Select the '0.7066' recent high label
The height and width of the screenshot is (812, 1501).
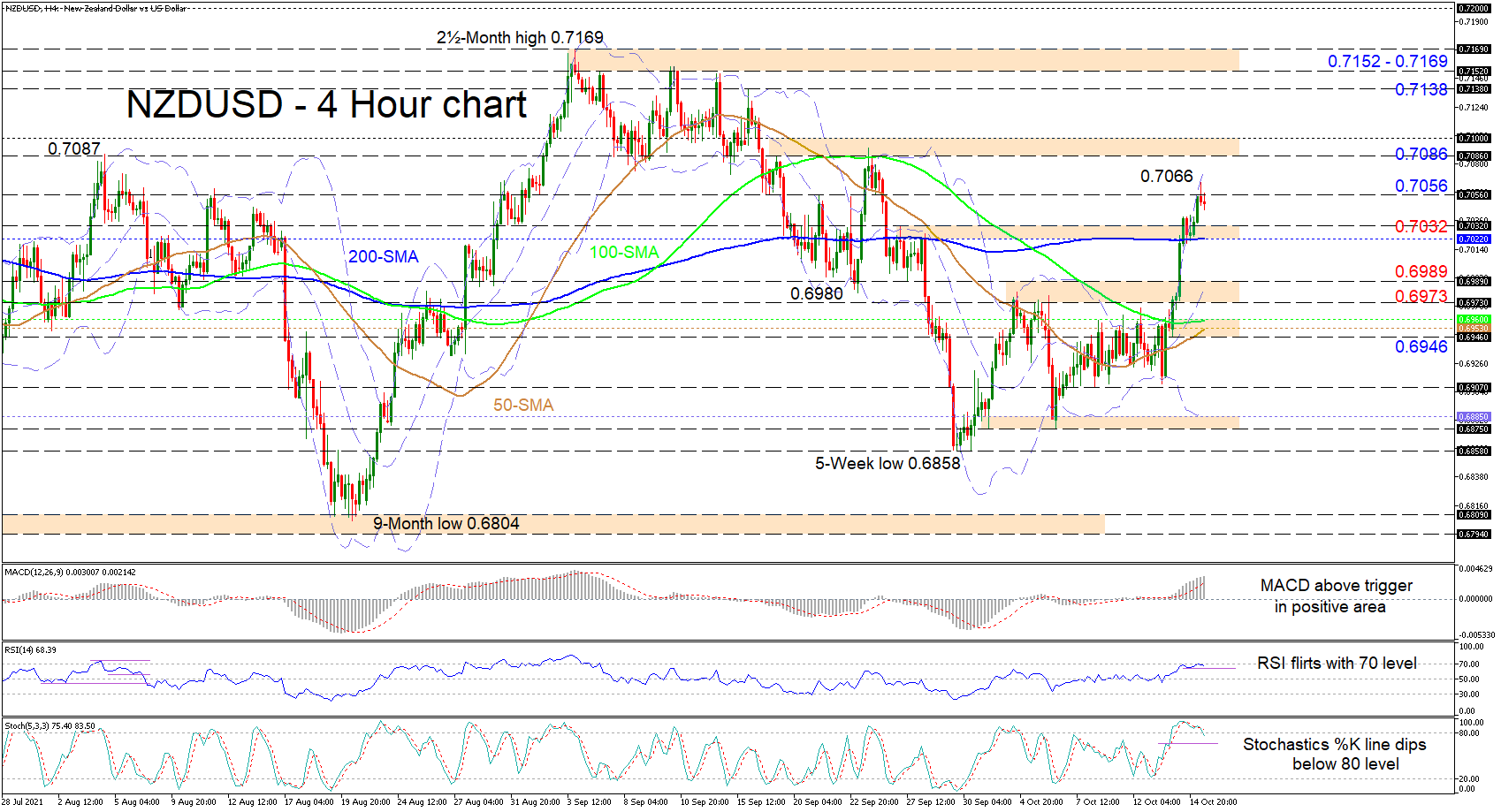click(1167, 176)
